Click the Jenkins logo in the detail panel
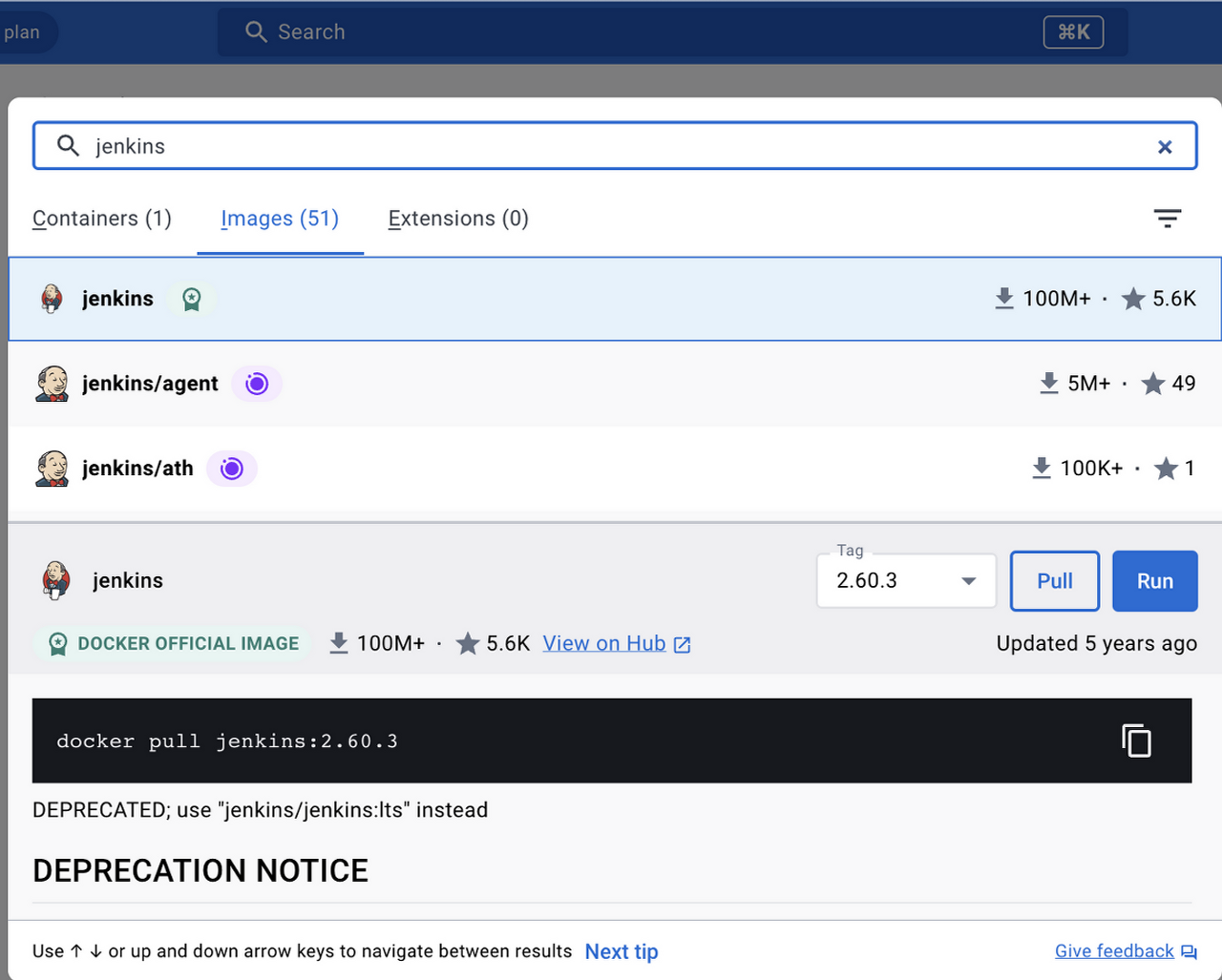Screen dimensions: 1222x980 pyautogui.click(x=56, y=580)
